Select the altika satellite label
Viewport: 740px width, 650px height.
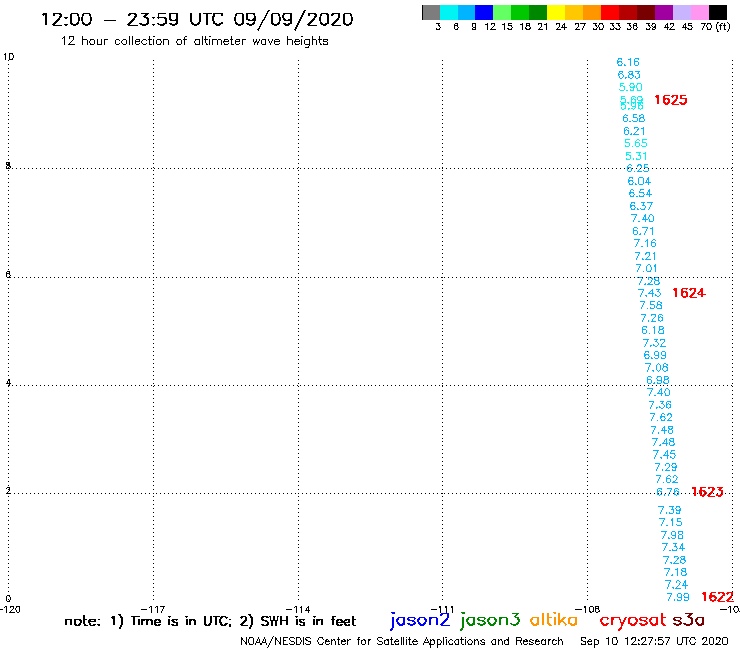(x=554, y=619)
